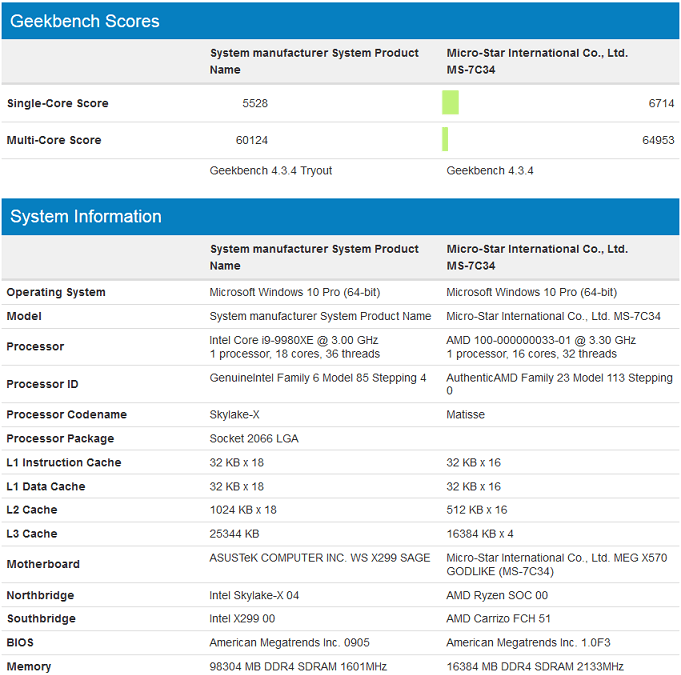Image resolution: width=681 pixels, height=675 pixels.
Task: Click the Socket 2066 LGA package value
Action: [254, 439]
